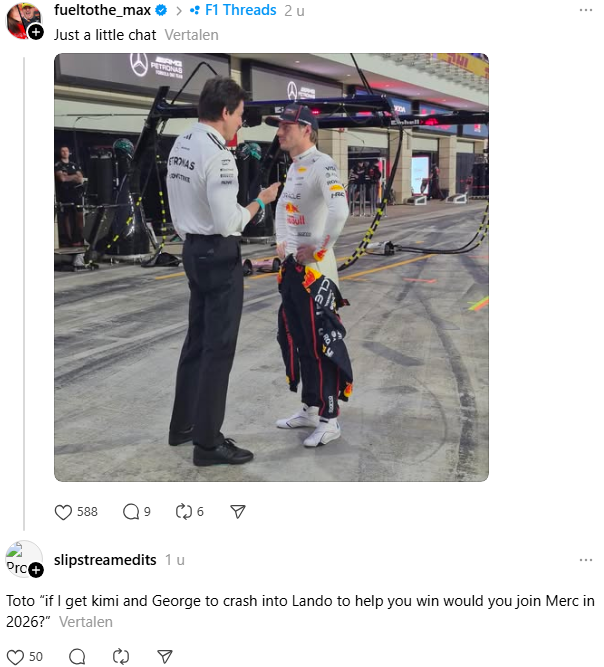Open the fueltothe_max profile name
This screenshot has height=667, width=604.
(102, 10)
